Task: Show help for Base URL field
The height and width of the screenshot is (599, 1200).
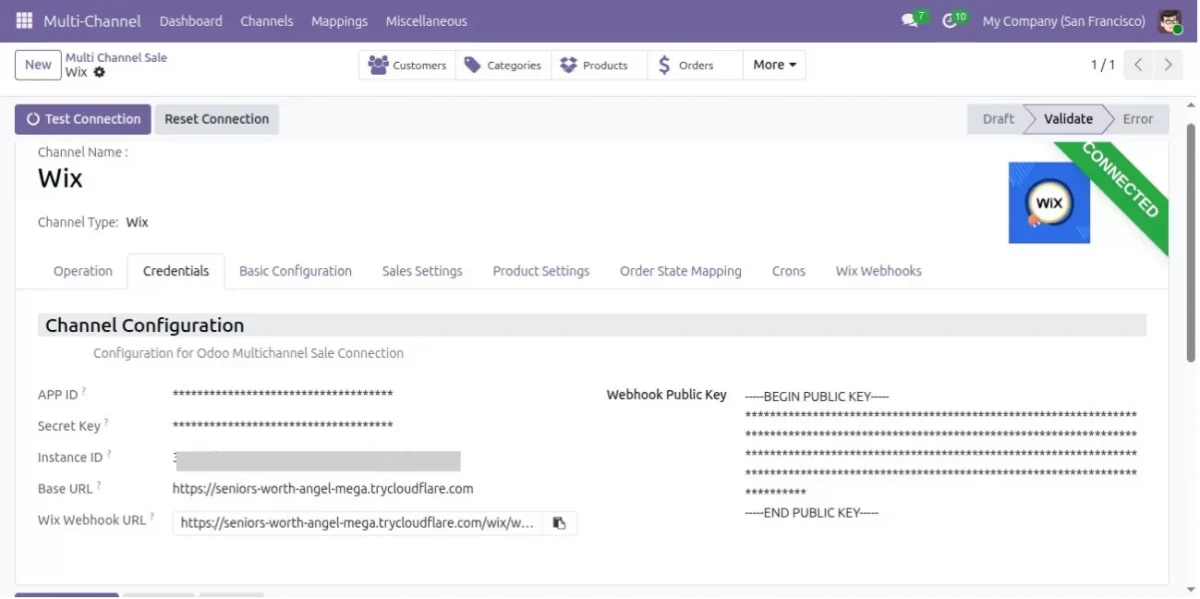Action: (99, 485)
